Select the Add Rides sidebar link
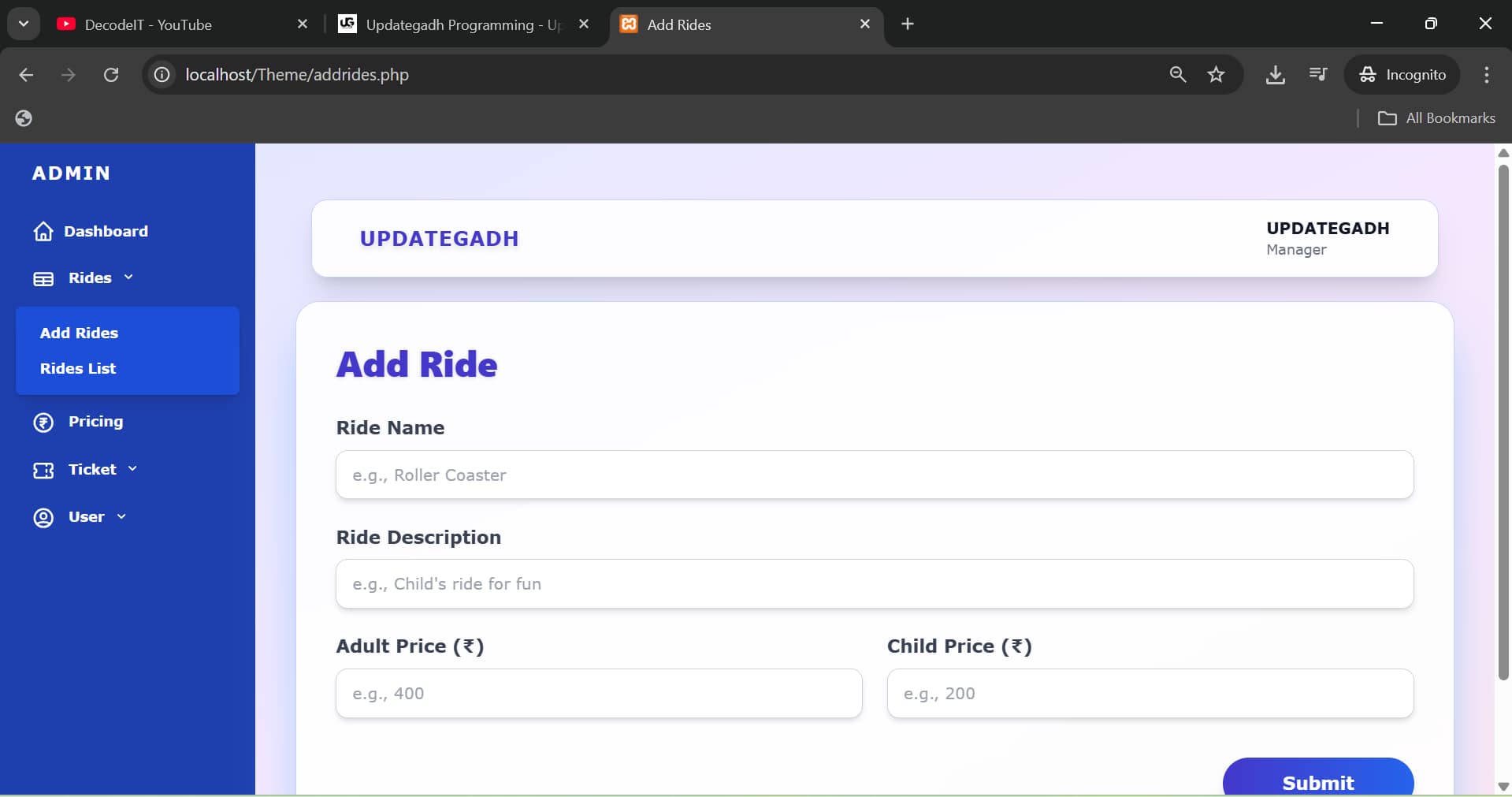 coord(79,333)
